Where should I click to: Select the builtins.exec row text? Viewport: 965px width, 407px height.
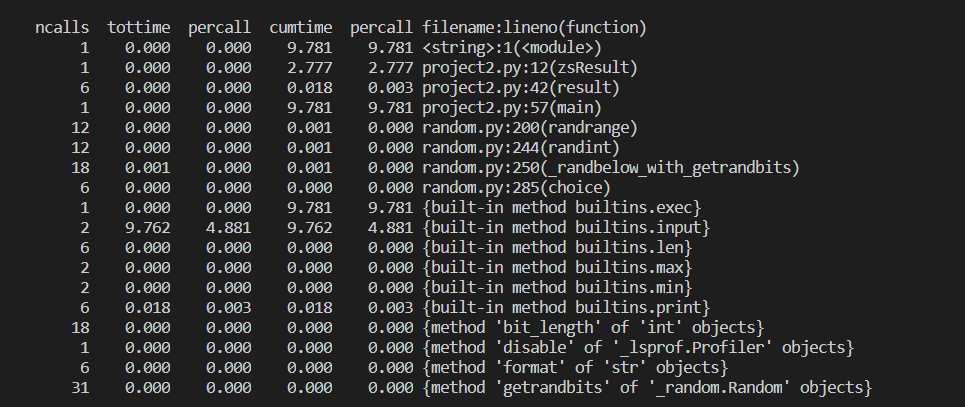(561, 208)
